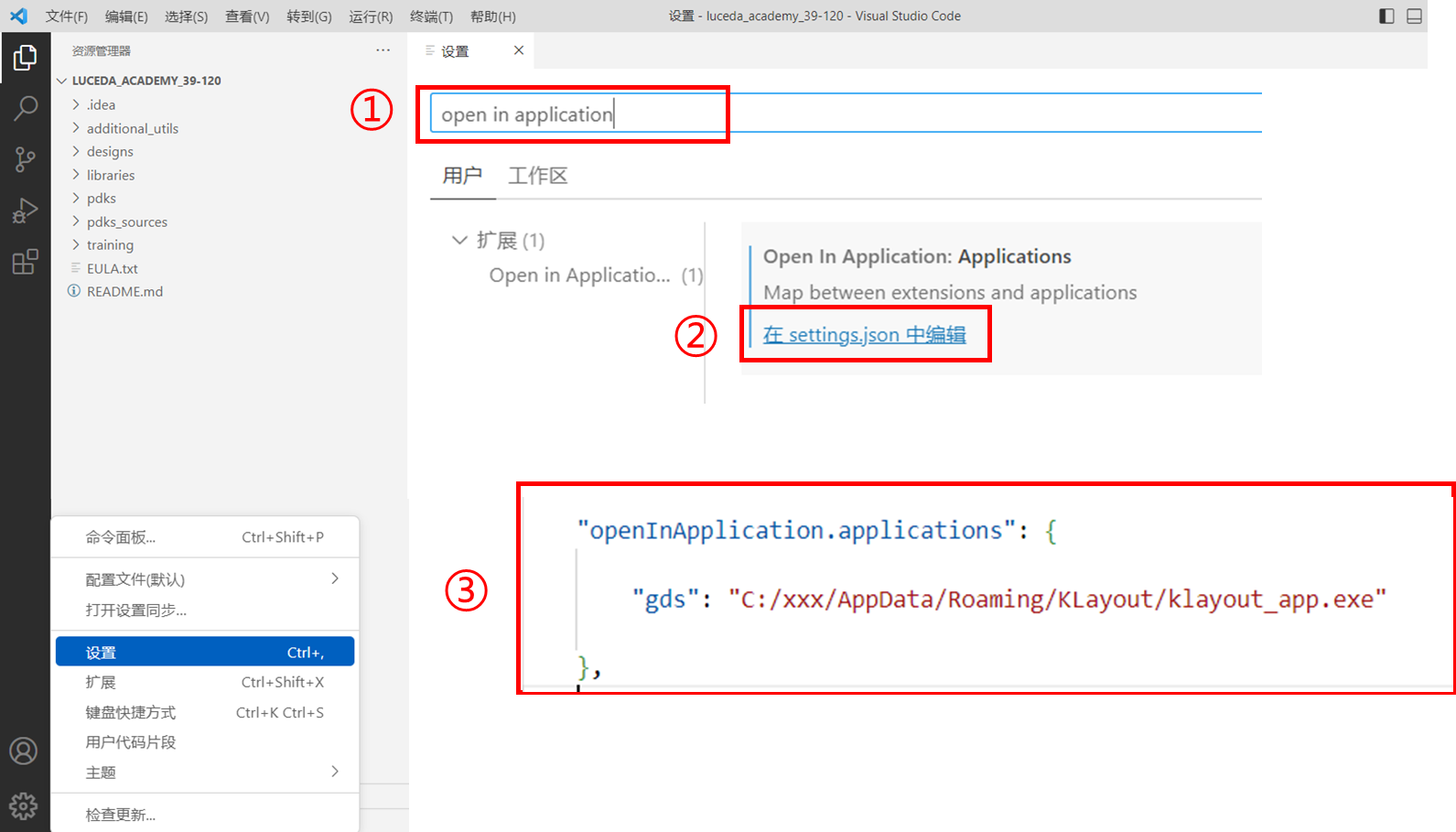Expand the pdks folder

click(x=76, y=198)
